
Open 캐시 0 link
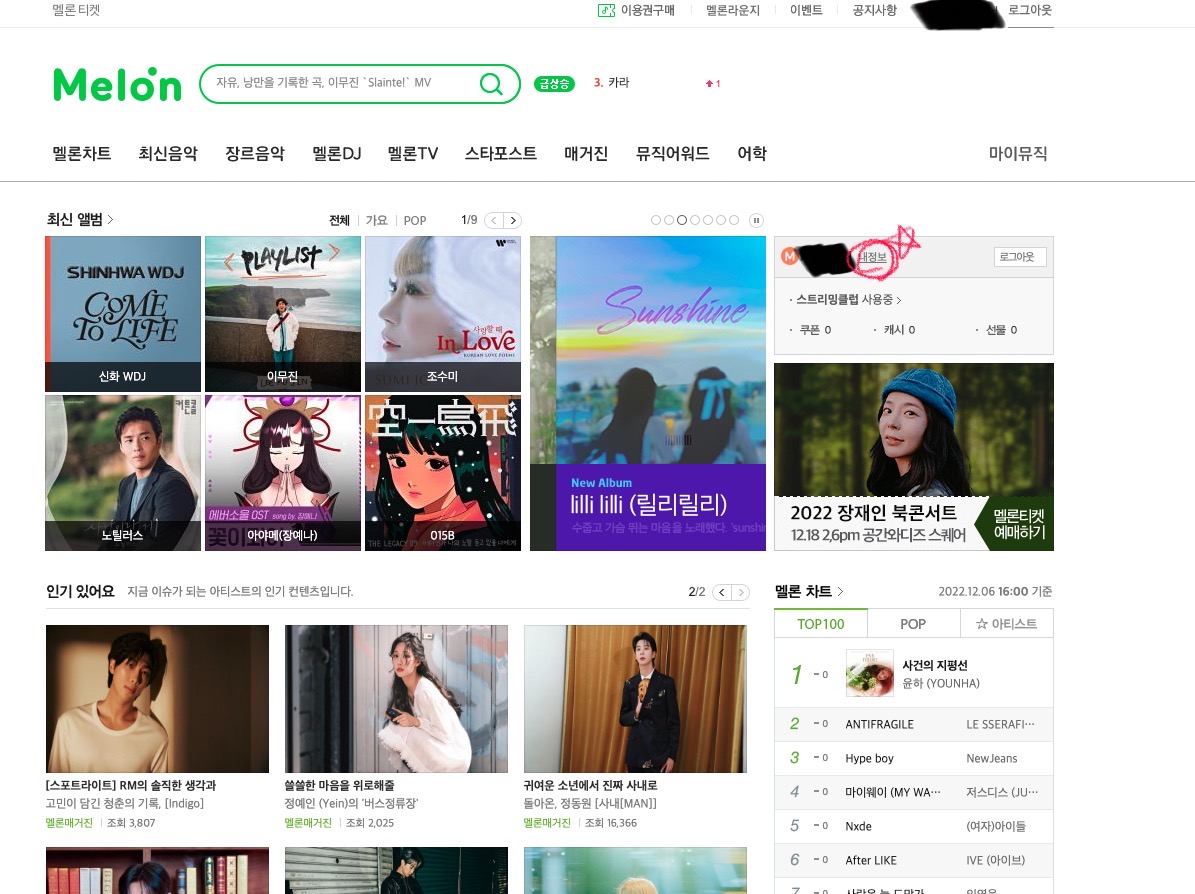pyautogui.click(x=899, y=329)
